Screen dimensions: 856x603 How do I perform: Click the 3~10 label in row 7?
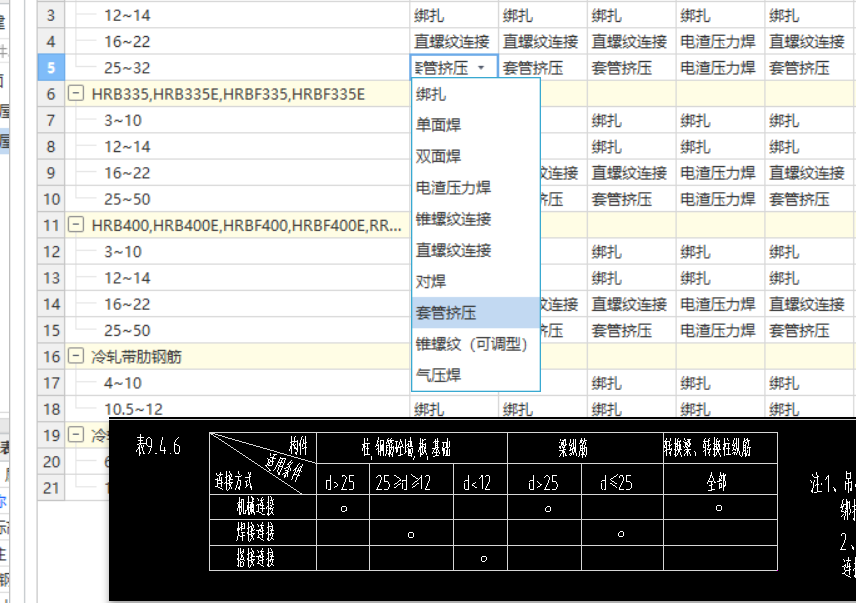coord(123,120)
